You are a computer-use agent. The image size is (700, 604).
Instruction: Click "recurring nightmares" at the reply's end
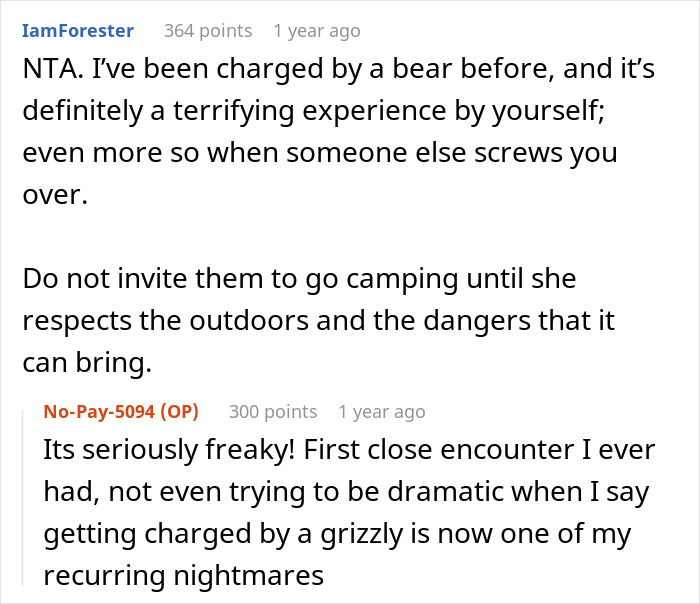pos(185,575)
